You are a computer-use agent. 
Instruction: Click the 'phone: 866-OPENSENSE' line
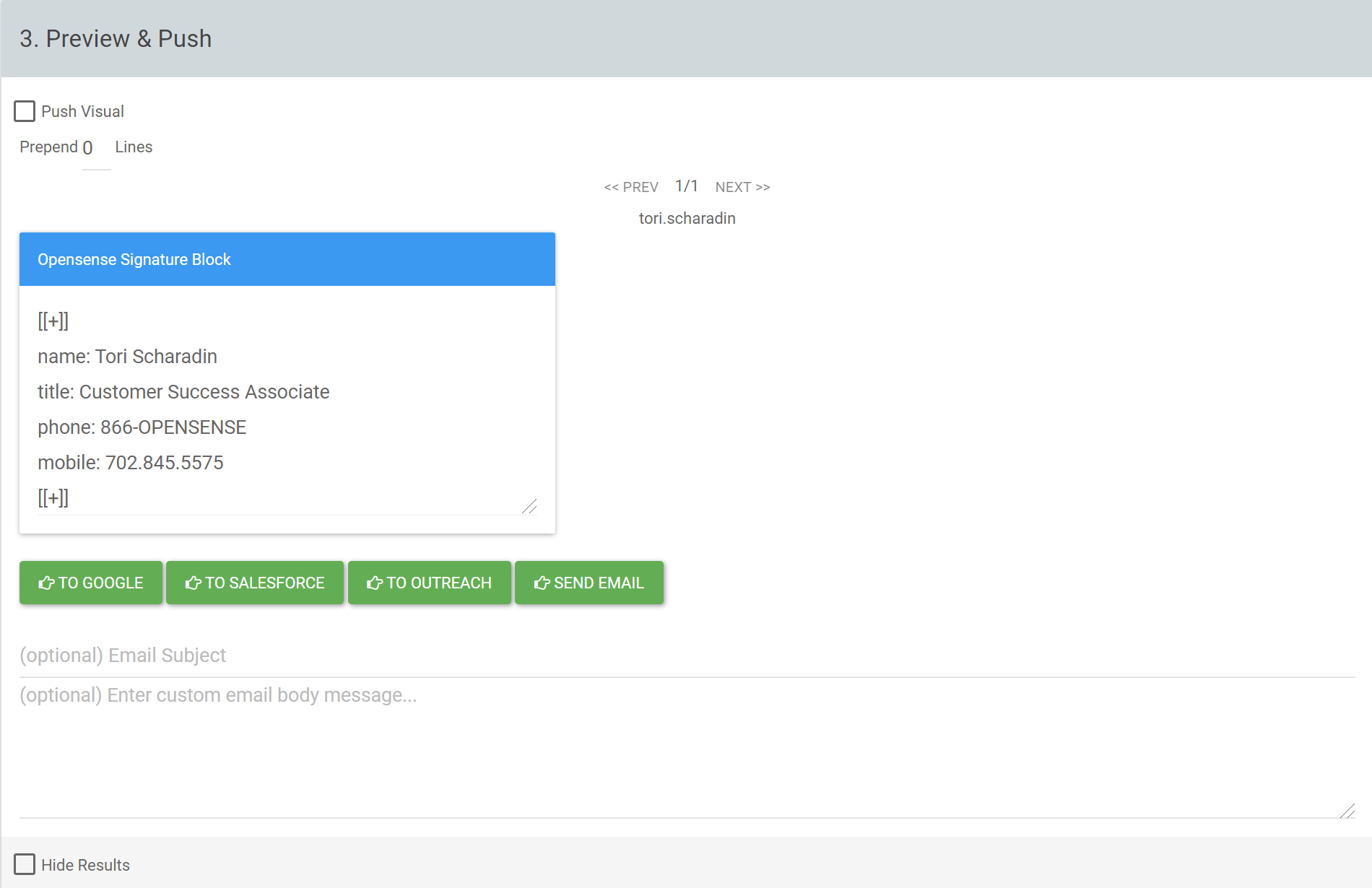[x=142, y=427]
